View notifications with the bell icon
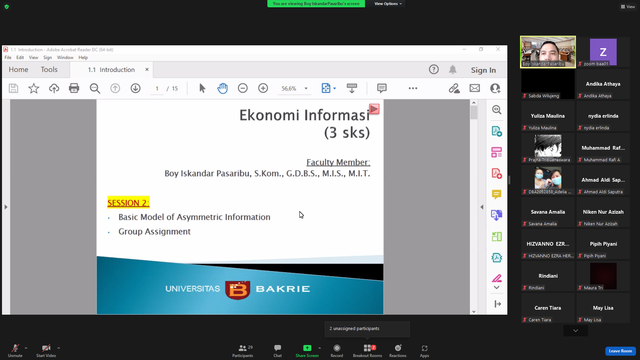This screenshot has height=360, width=640. (453, 70)
